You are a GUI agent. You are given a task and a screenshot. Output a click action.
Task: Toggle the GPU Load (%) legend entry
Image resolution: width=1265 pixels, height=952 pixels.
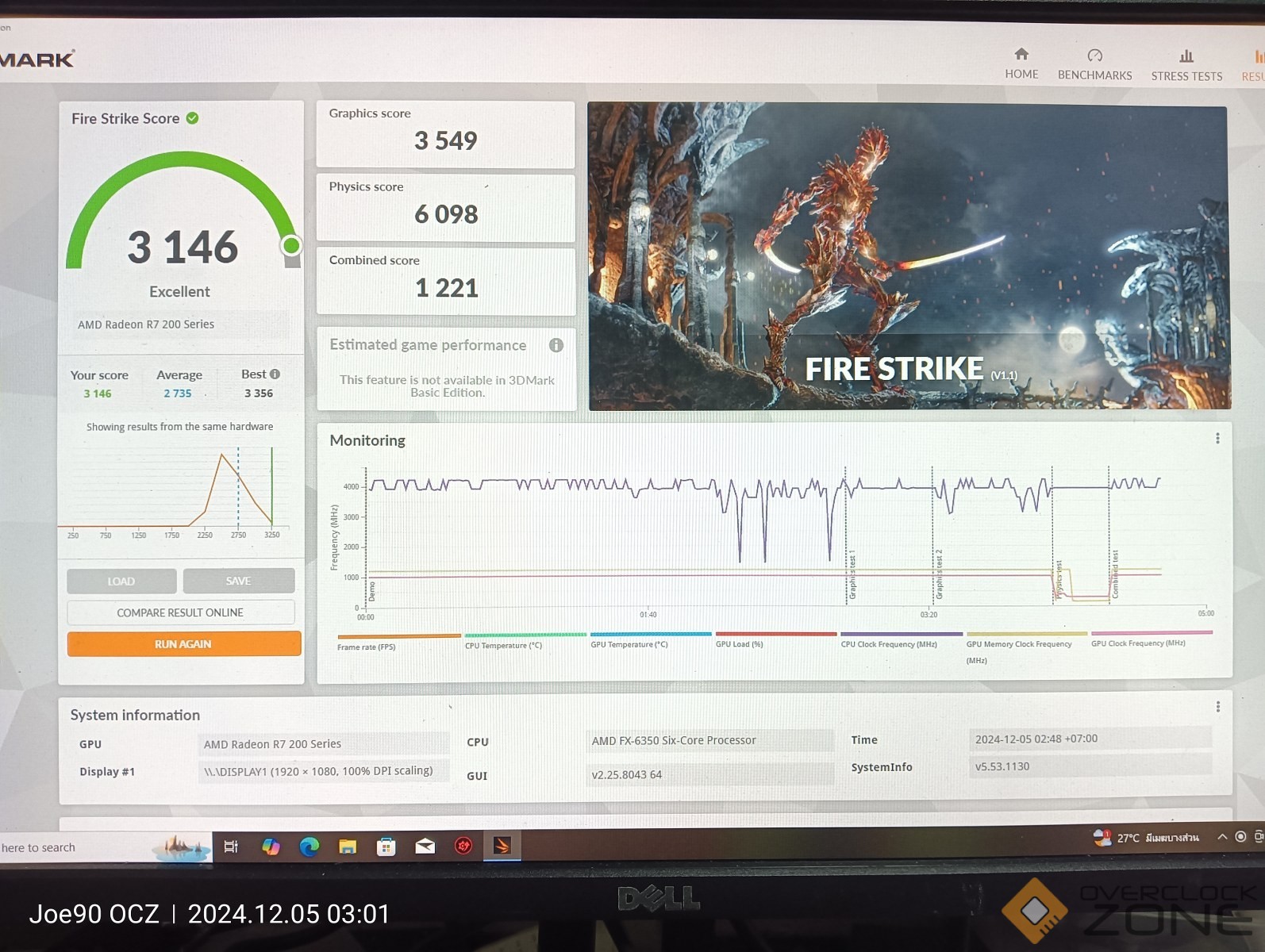[775, 639]
